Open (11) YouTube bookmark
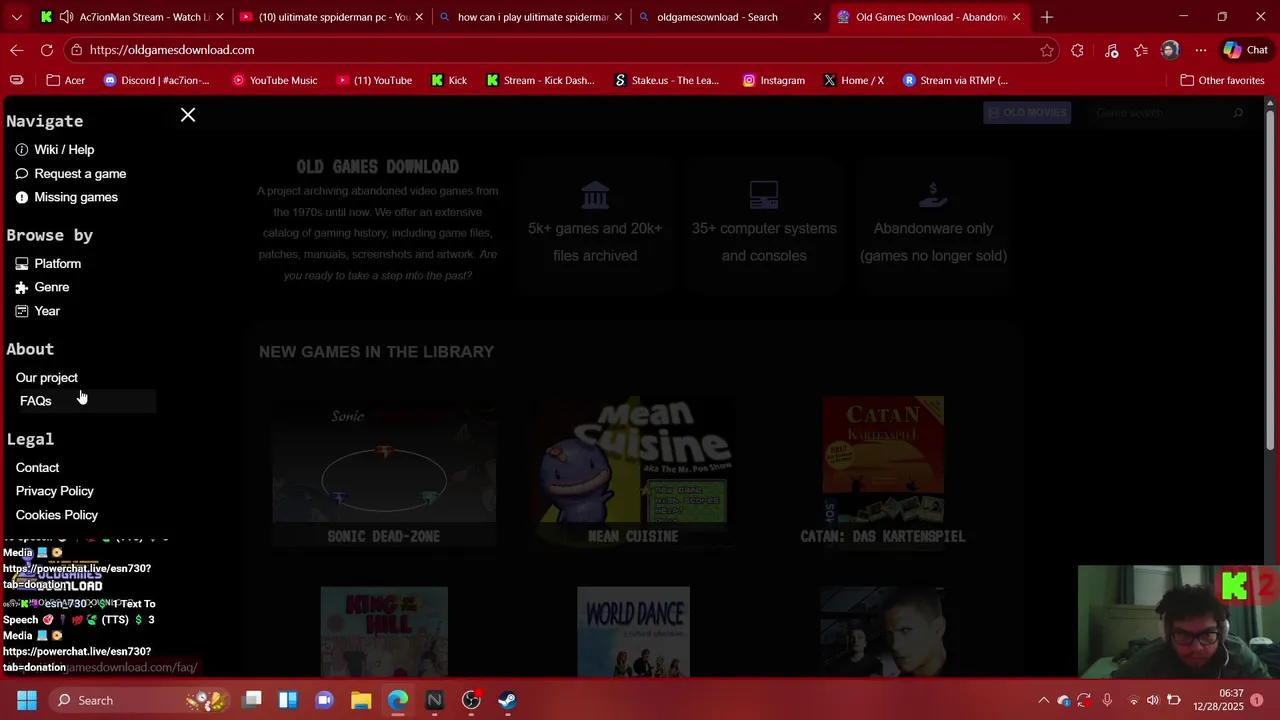 pyautogui.click(x=374, y=80)
